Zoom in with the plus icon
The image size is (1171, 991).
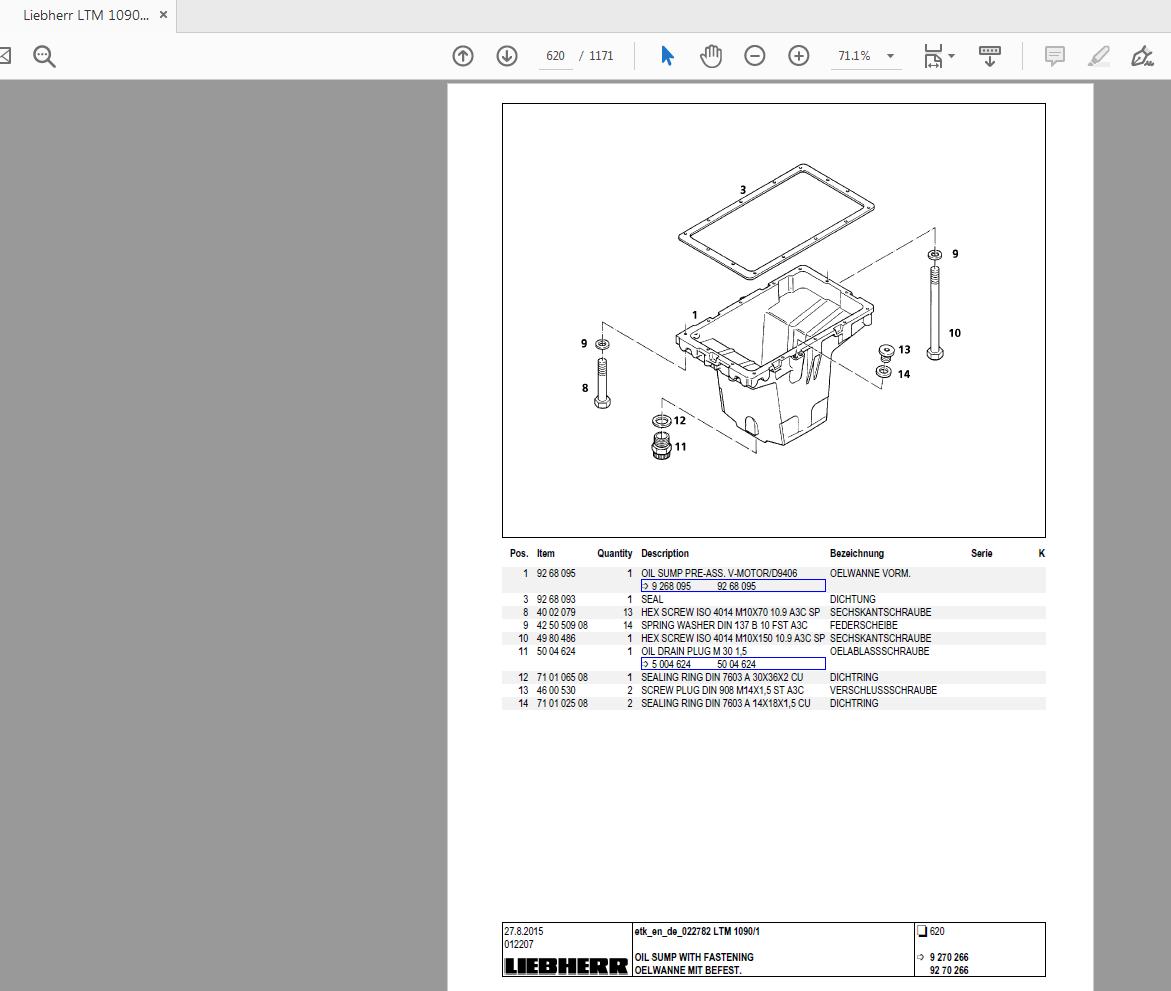click(x=799, y=56)
